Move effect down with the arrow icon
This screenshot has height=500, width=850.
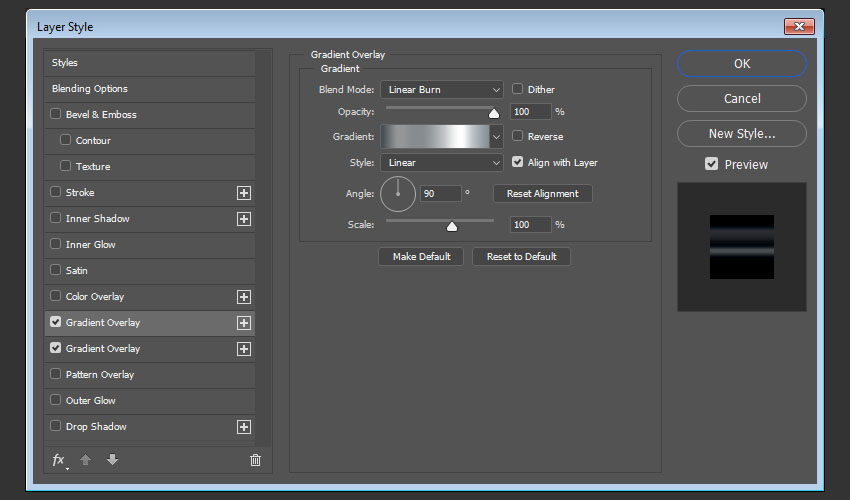click(x=112, y=460)
